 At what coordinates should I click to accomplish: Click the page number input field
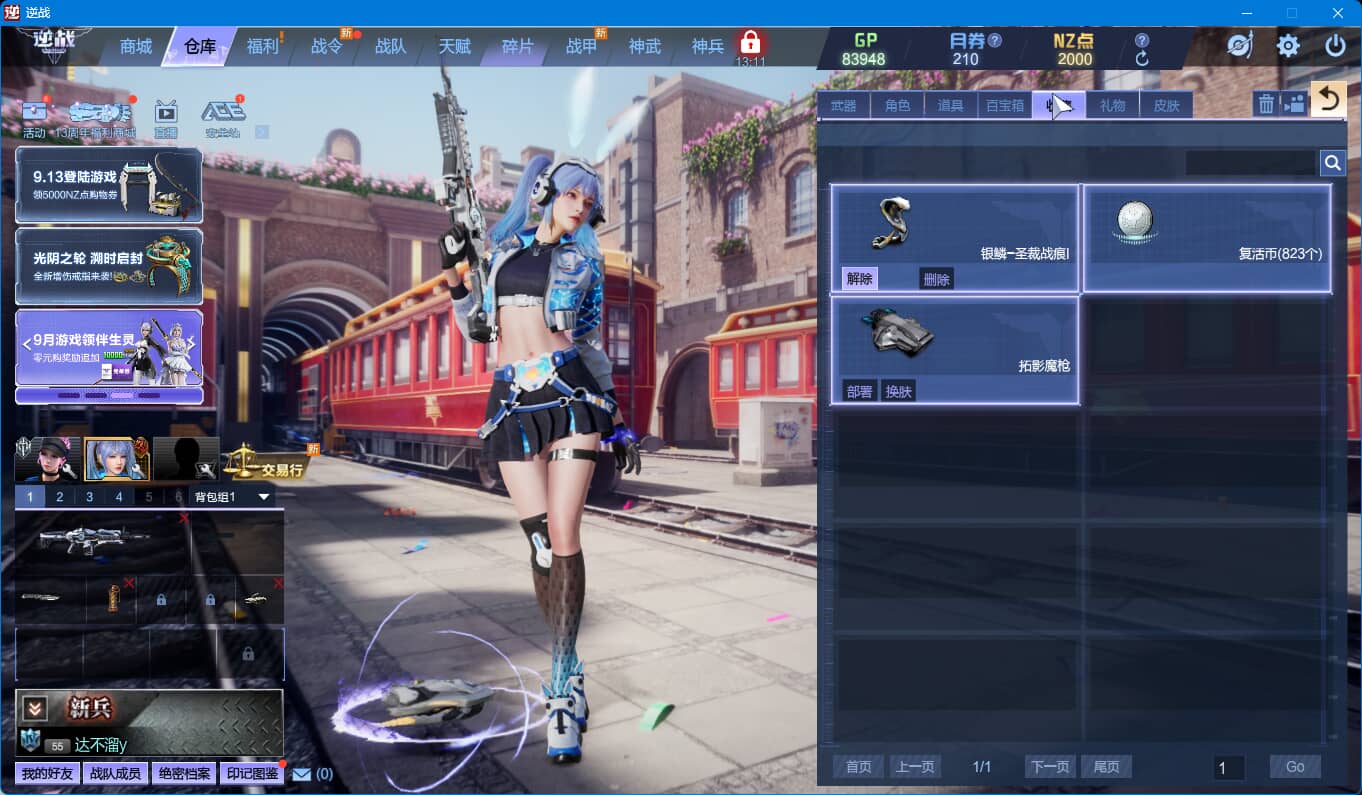pos(1229,767)
